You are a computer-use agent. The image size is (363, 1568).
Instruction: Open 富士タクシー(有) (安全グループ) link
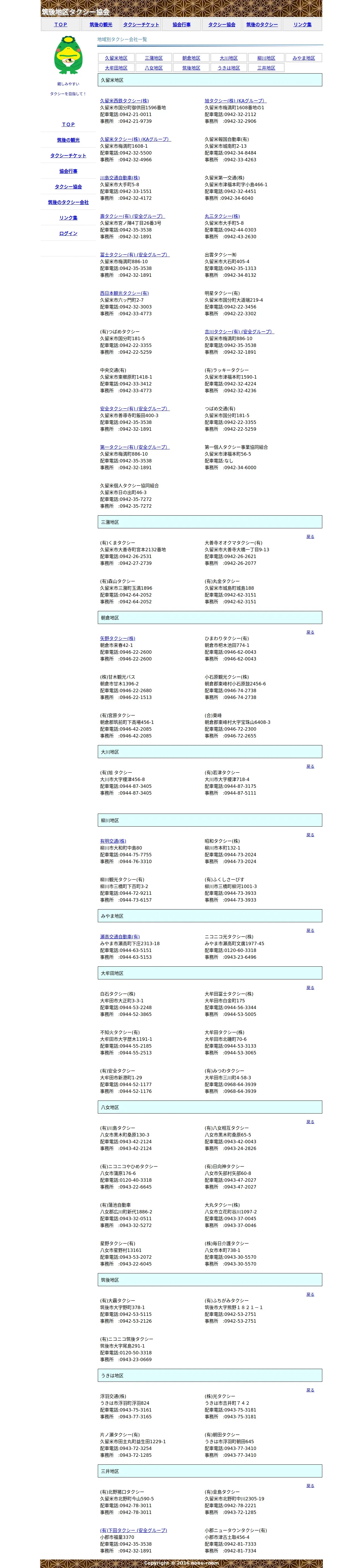[x=134, y=254]
